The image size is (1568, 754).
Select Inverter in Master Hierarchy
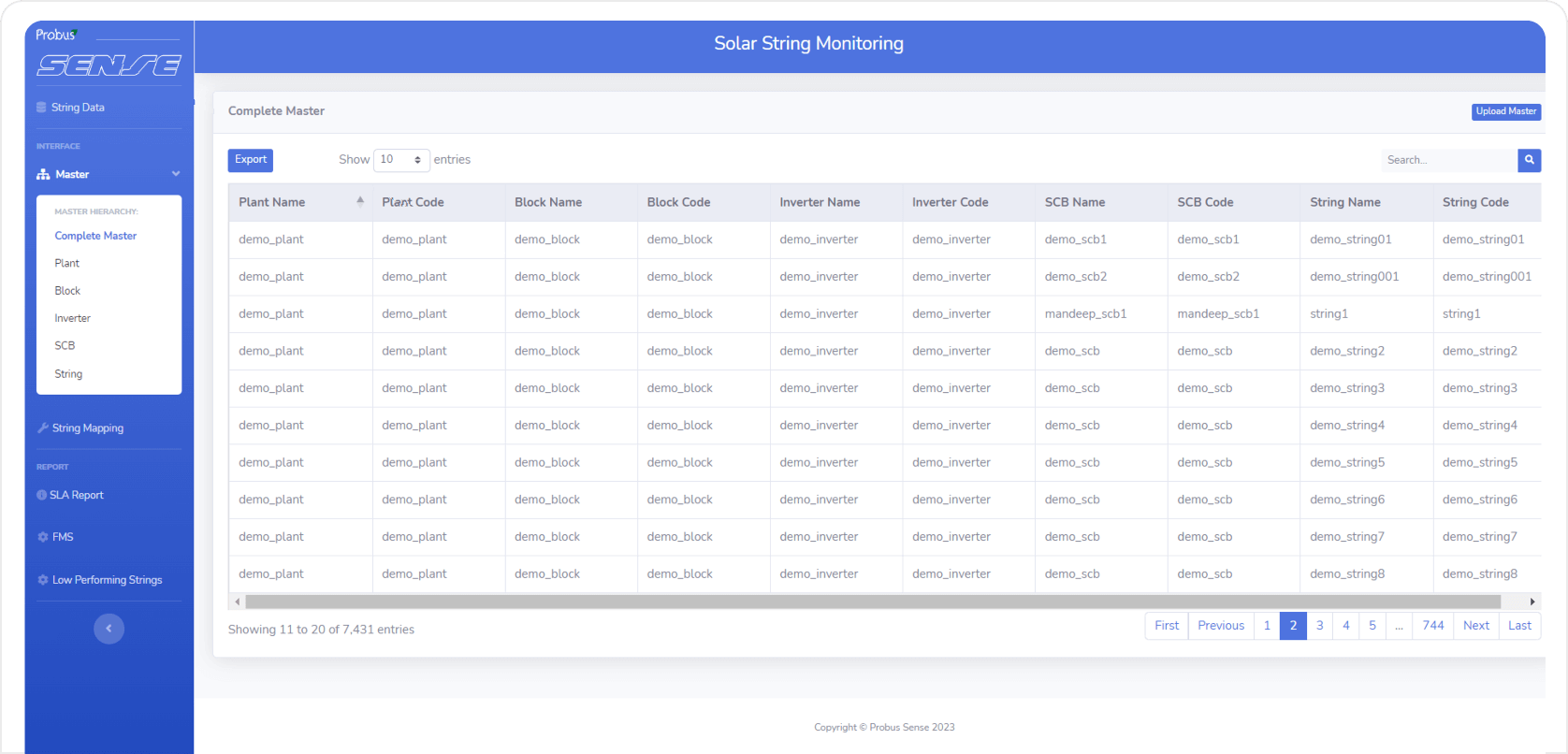coord(72,318)
